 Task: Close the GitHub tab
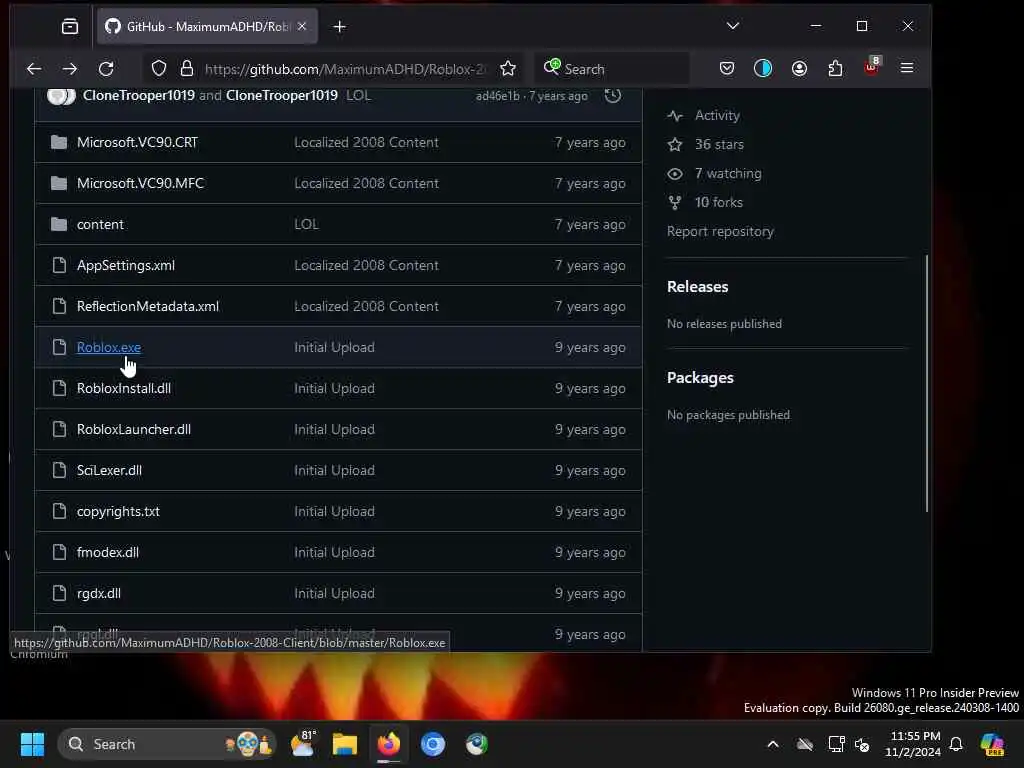[x=302, y=27]
